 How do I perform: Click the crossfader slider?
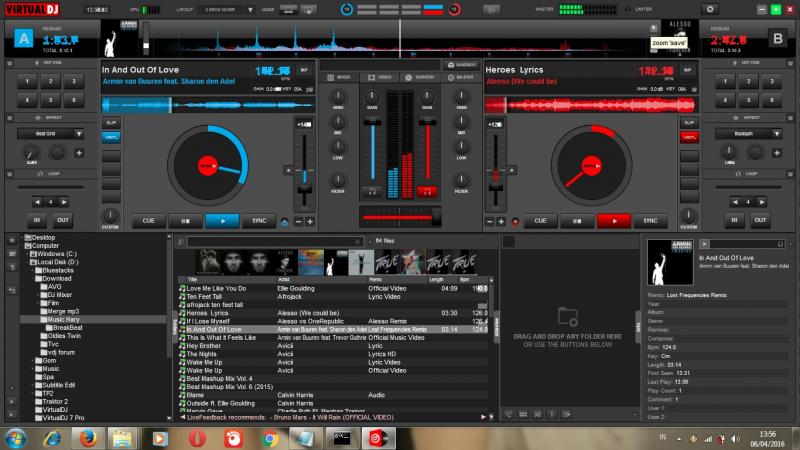400,217
